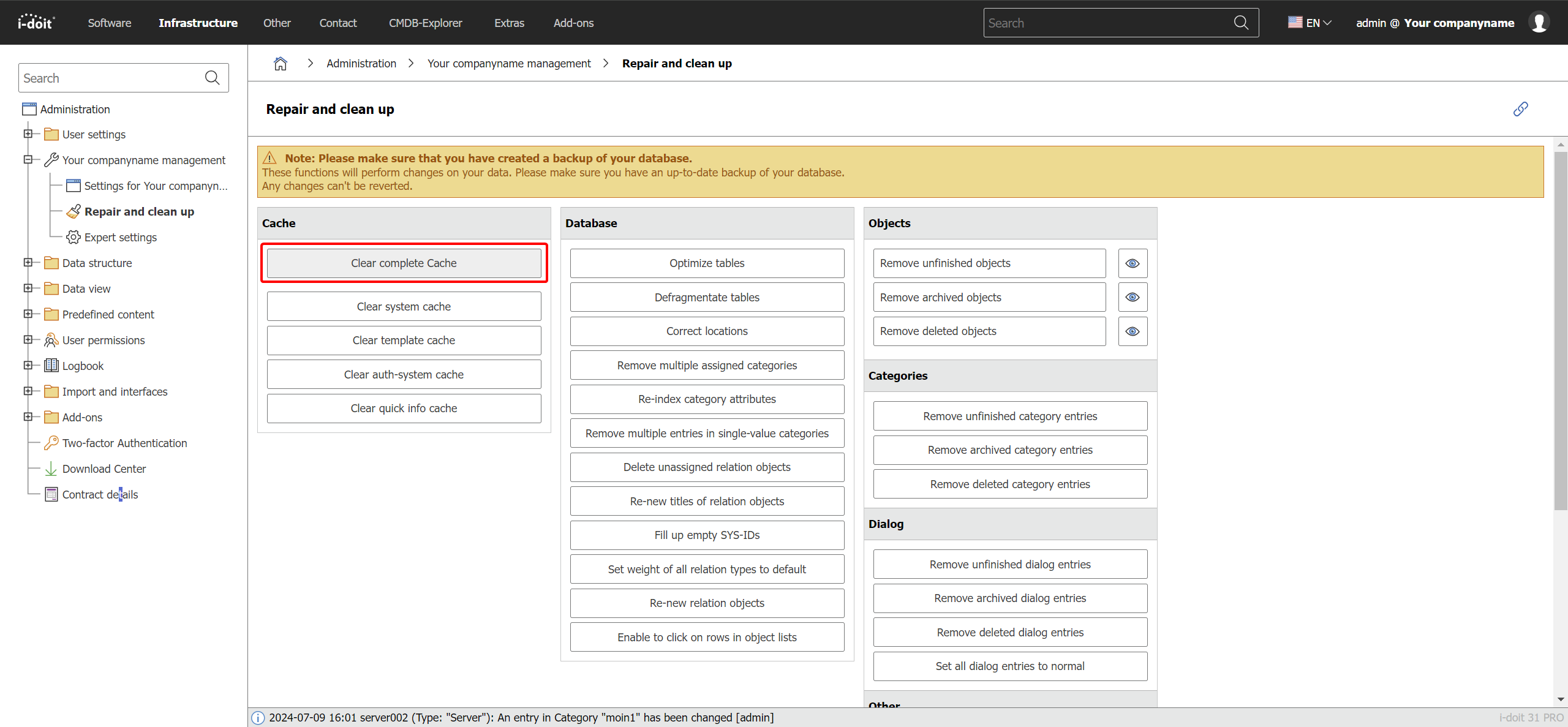Click the top search magnifier icon

tap(1241, 23)
